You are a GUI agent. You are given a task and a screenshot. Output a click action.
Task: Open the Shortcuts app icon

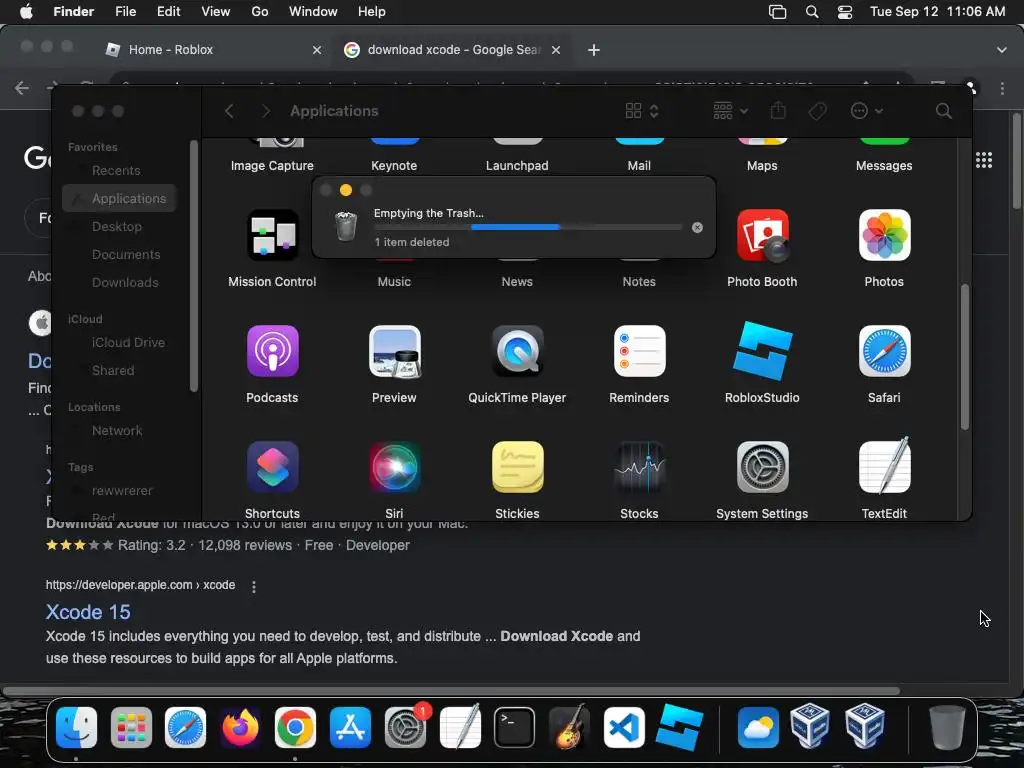(272, 467)
